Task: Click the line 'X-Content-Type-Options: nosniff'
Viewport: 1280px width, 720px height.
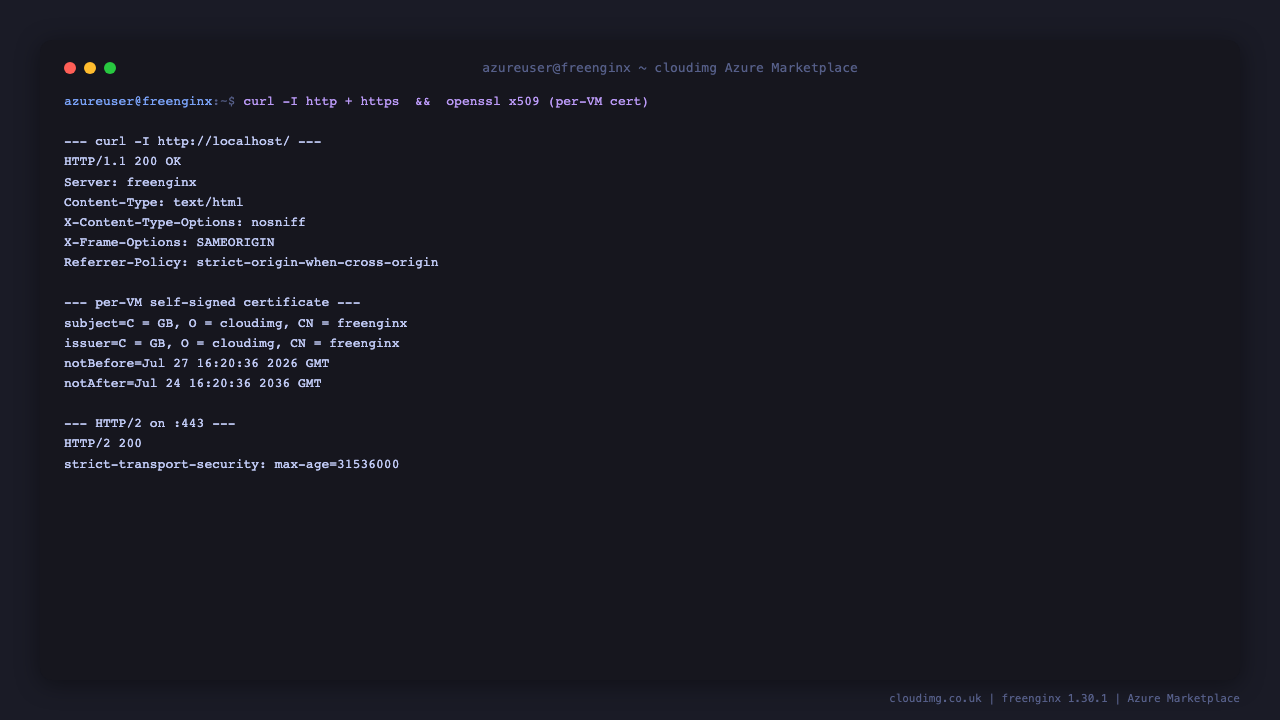Action: coord(185,223)
